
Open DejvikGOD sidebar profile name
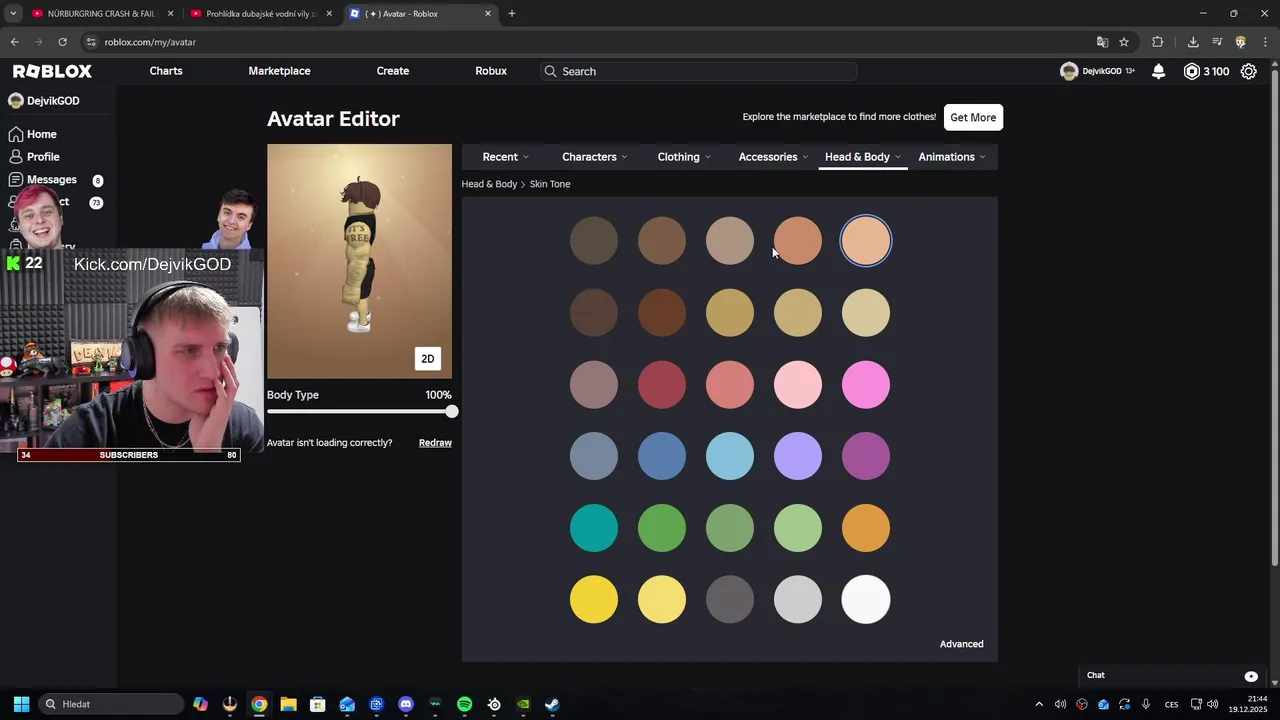pyautogui.click(x=53, y=101)
